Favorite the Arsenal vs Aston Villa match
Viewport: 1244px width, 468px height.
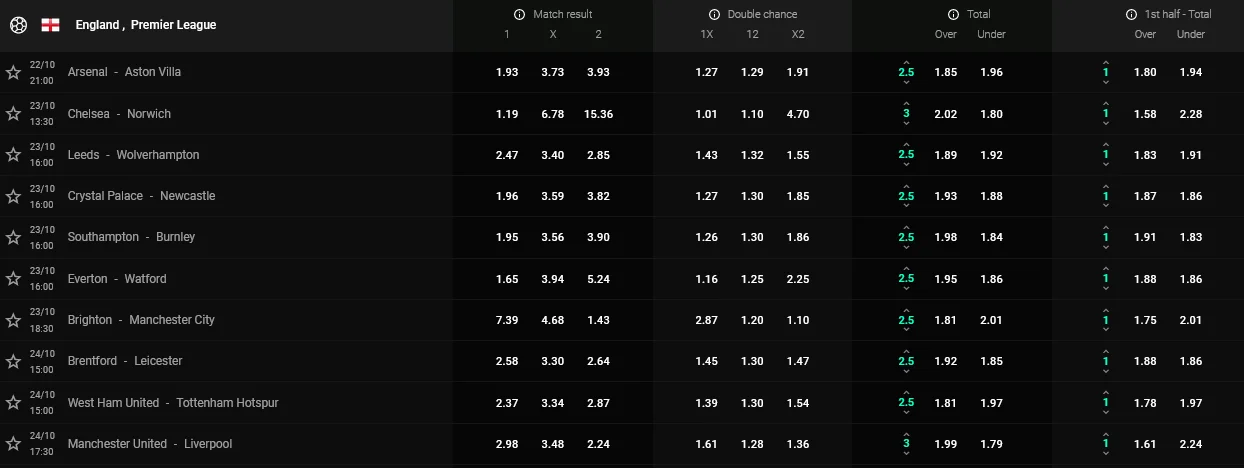(x=13, y=72)
